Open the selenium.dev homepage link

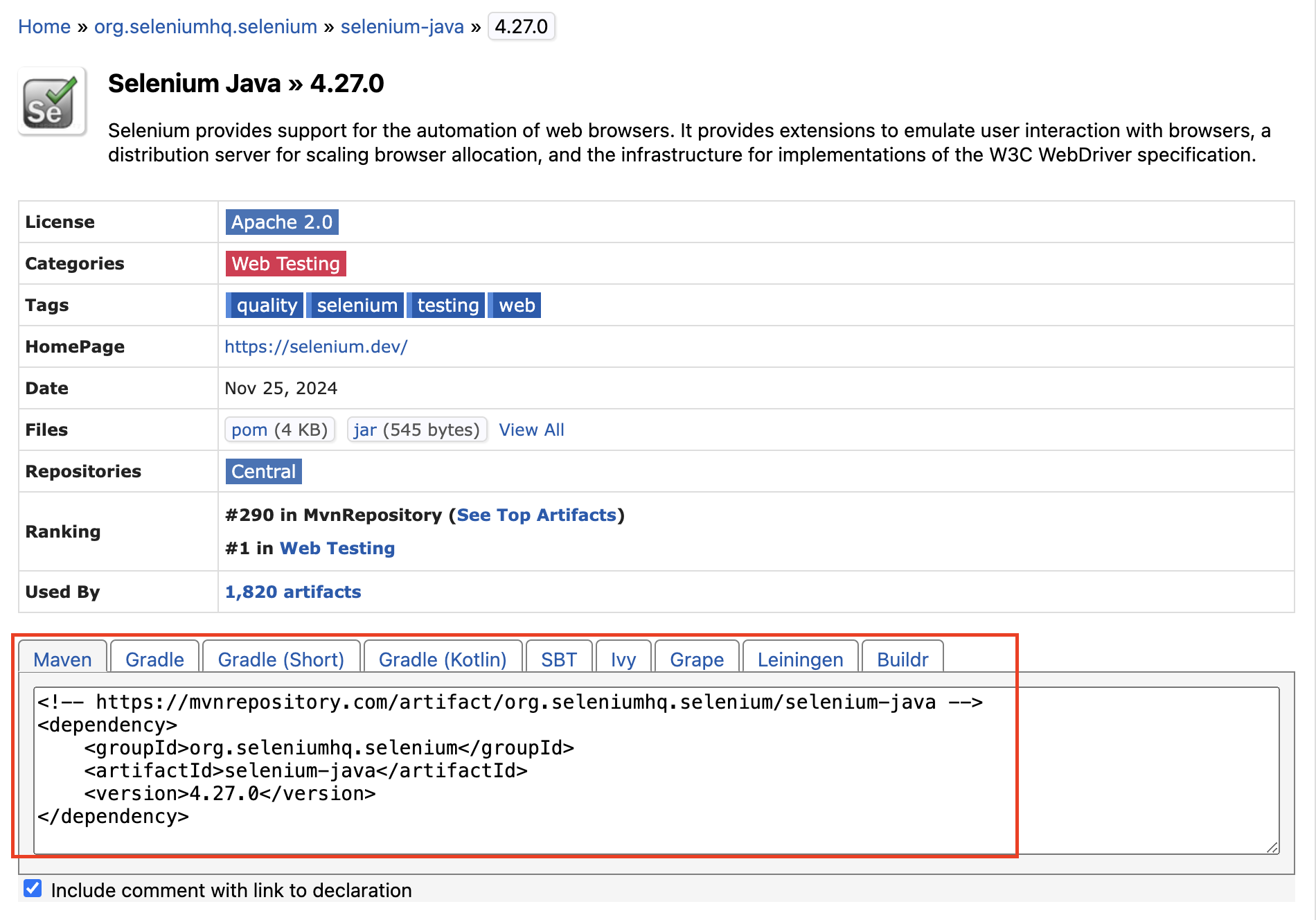pos(316,346)
